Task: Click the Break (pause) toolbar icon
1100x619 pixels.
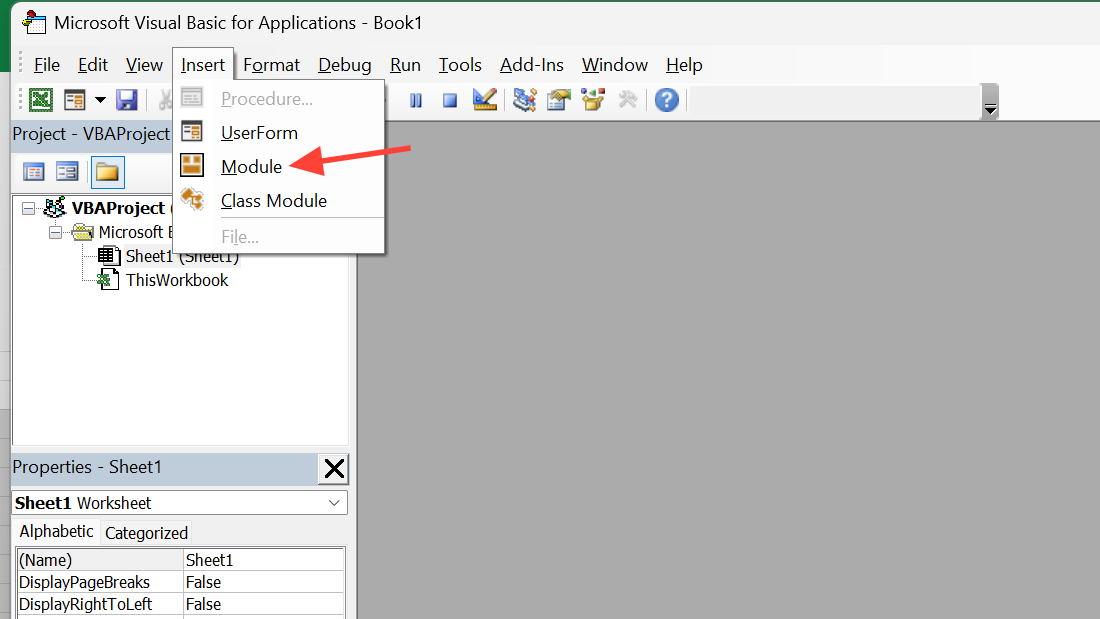Action: tap(416, 100)
